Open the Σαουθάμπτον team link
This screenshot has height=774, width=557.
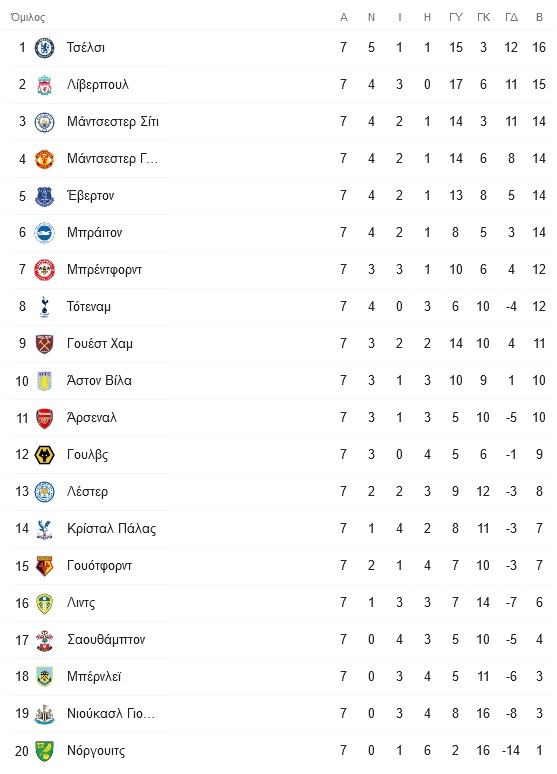coord(106,640)
